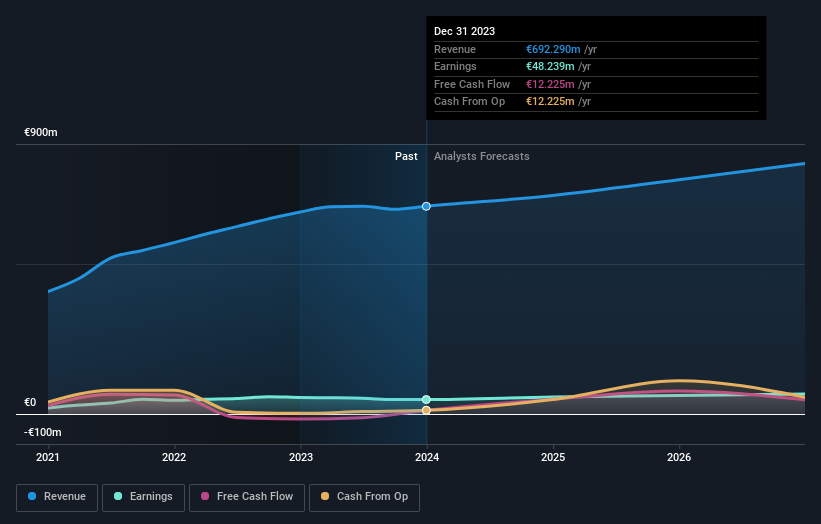Click the €692.290m revenue value in tooltip
Screen dimensions: 821x524
click(553, 49)
